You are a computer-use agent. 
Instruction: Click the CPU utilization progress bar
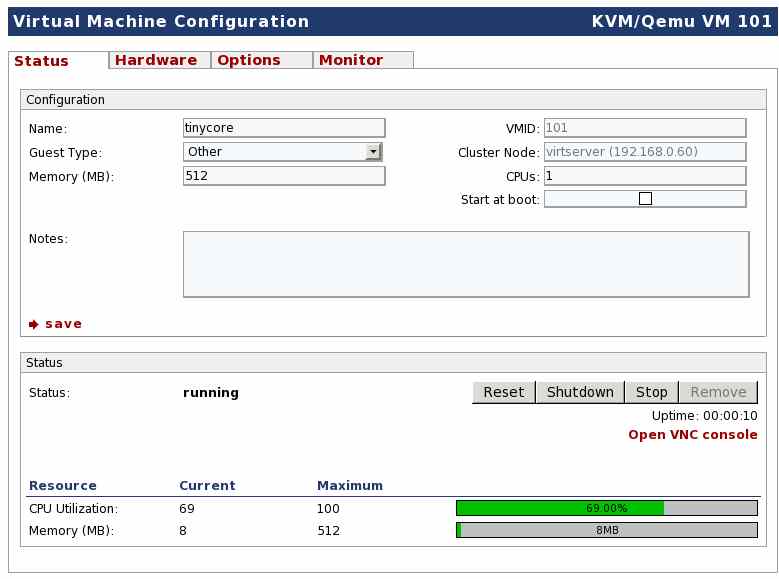tap(607, 508)
